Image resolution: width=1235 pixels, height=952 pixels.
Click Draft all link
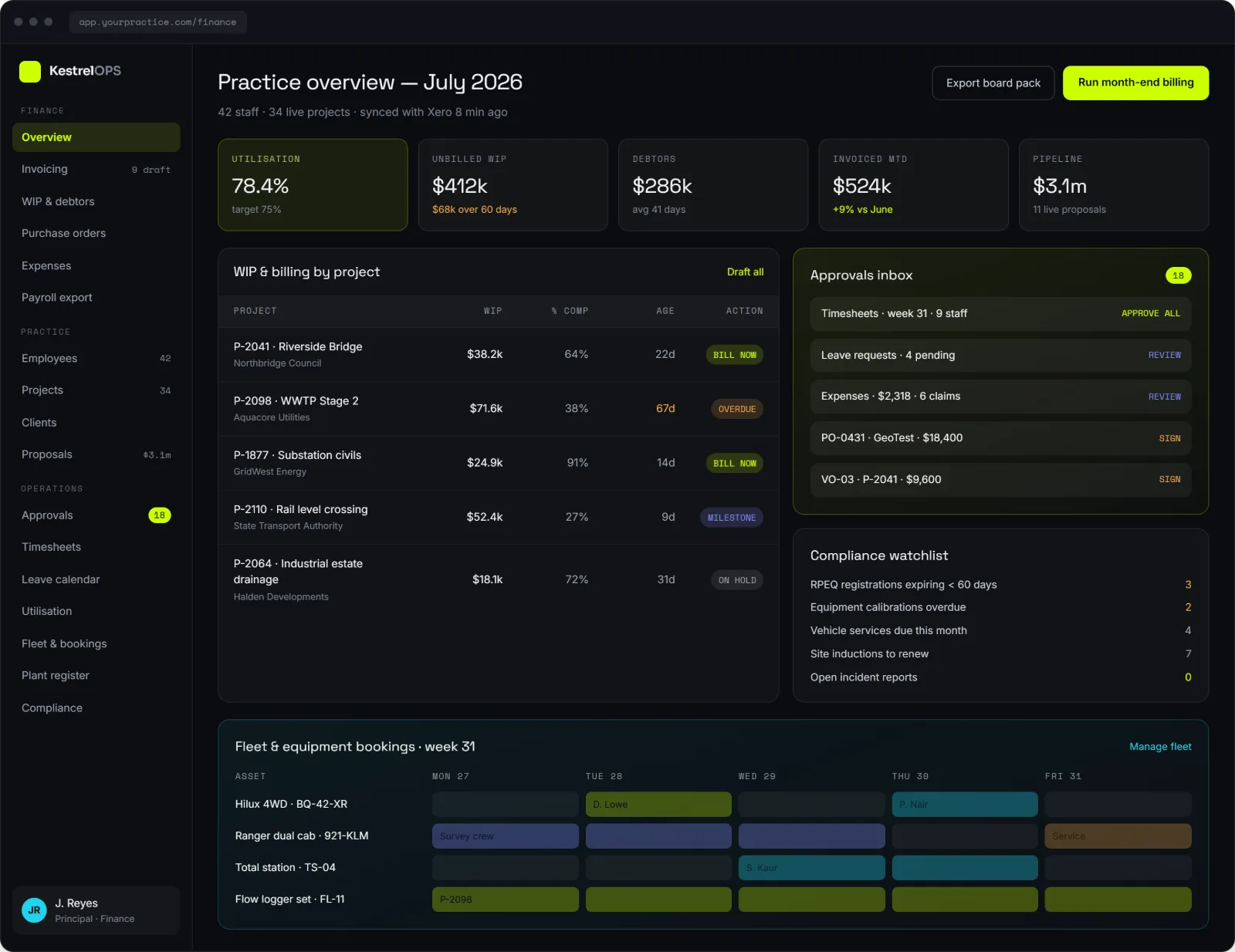click(x=745, y=272)
